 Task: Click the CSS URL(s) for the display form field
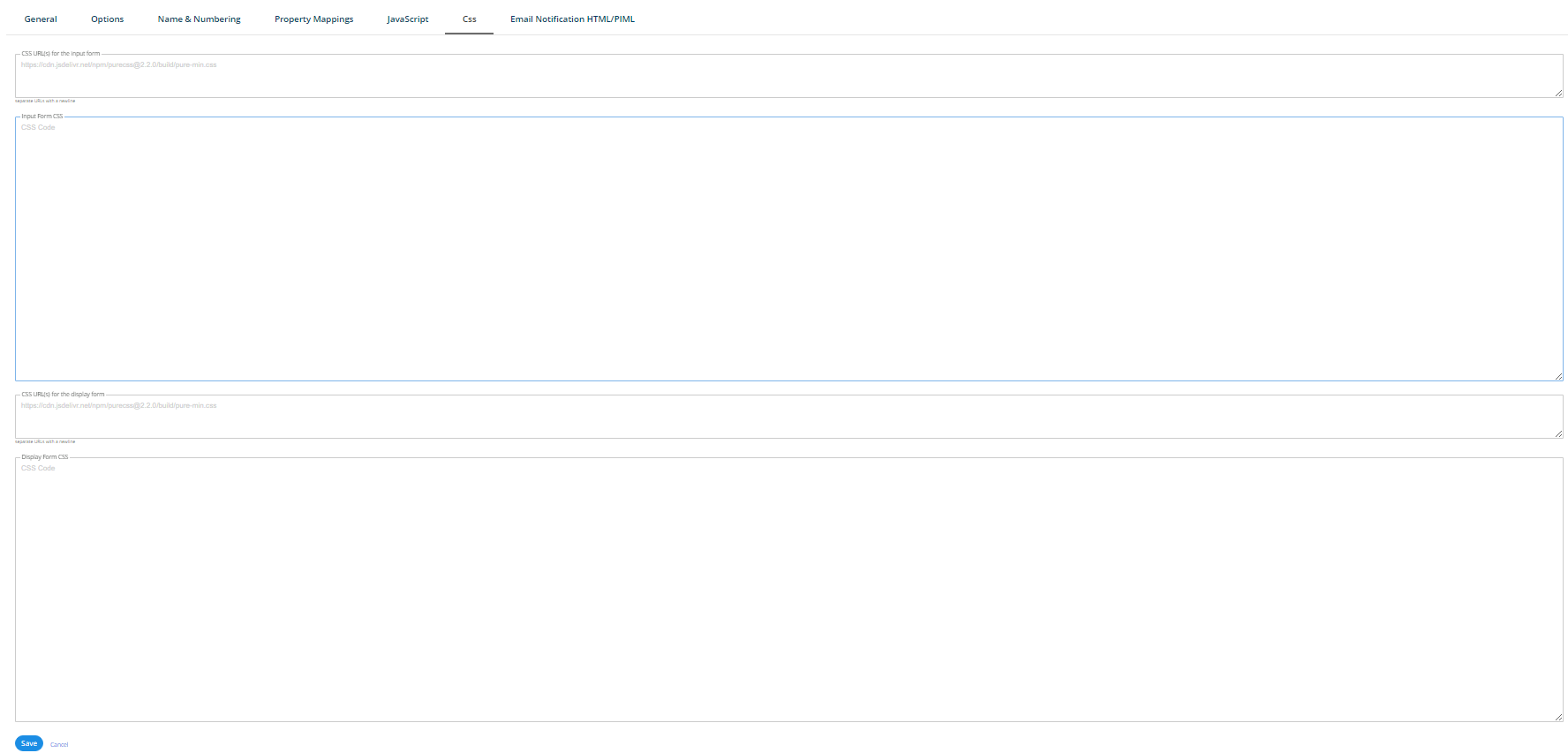(x=788, y=418)
